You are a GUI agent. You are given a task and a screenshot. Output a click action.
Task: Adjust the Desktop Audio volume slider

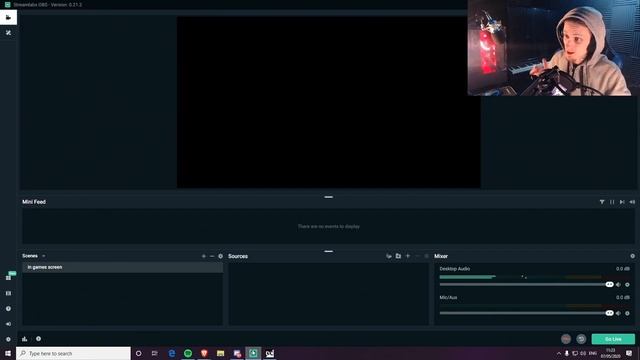point(527,284)
